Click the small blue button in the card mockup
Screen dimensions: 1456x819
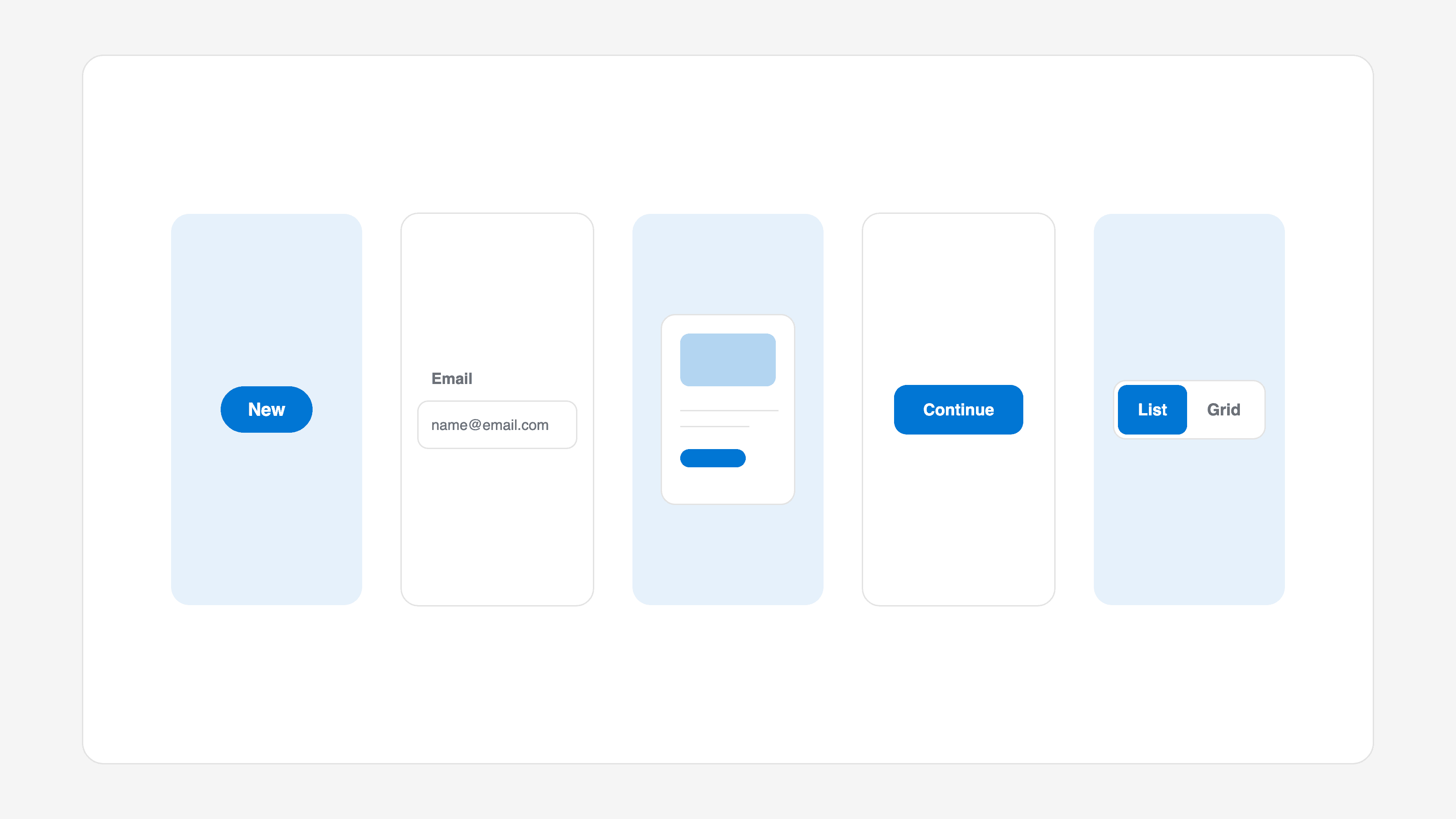pos(713,458)
